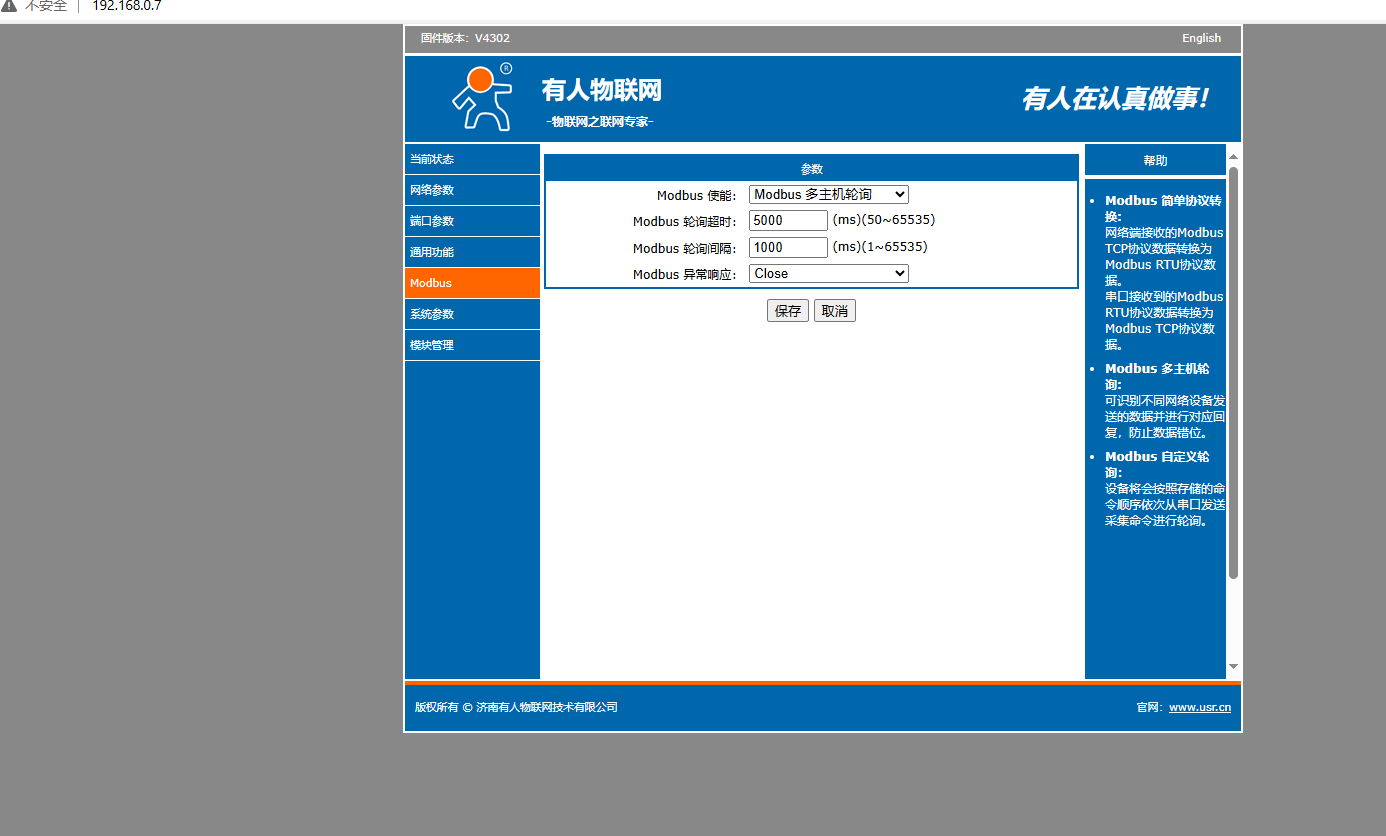
Task: Open the www.usr.cn official site link
Action: (1200, 707)
